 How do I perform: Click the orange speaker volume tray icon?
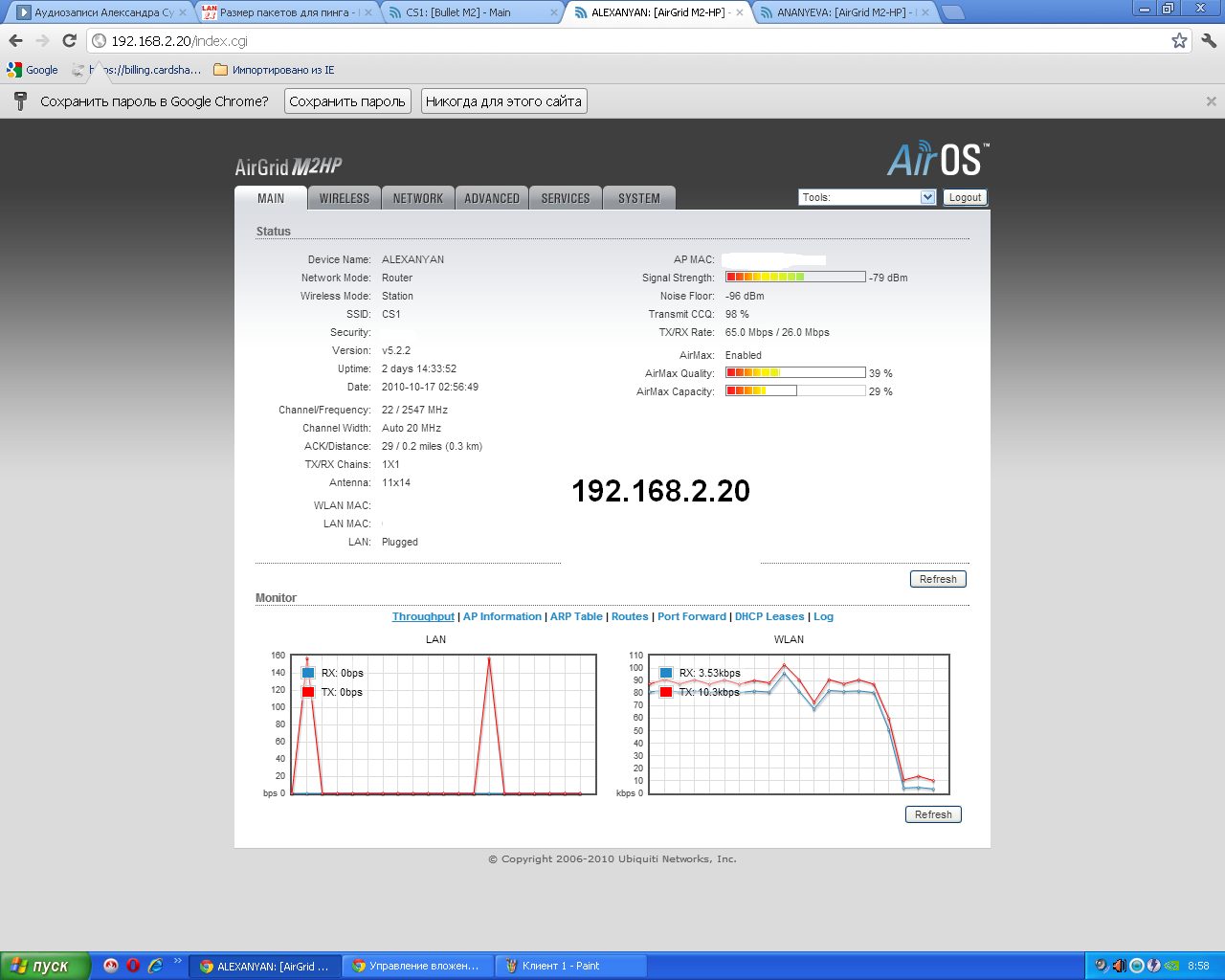pyautogui.click(x=1119, y=966)
